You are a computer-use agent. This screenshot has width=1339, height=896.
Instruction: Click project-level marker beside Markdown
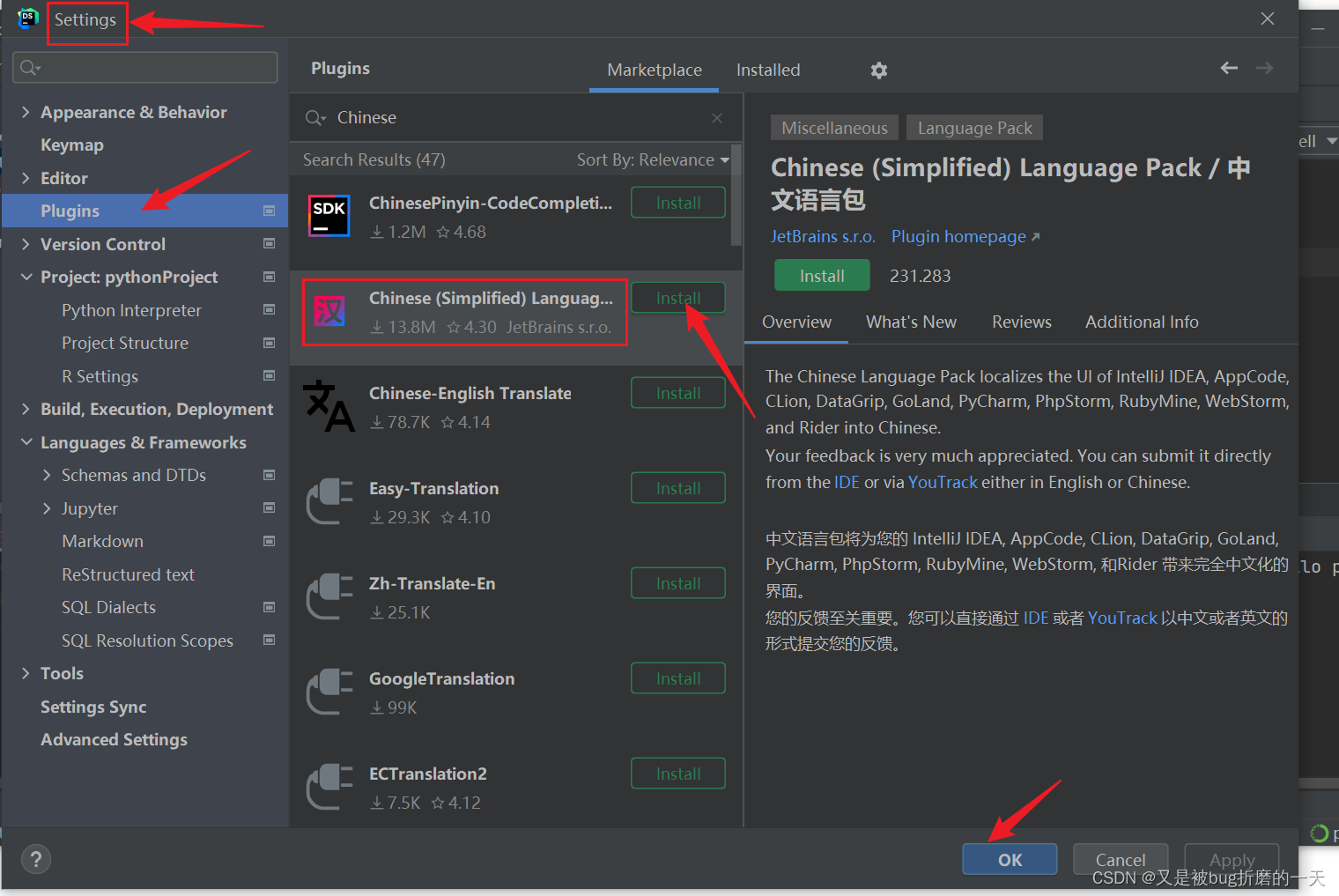point(270,541)
